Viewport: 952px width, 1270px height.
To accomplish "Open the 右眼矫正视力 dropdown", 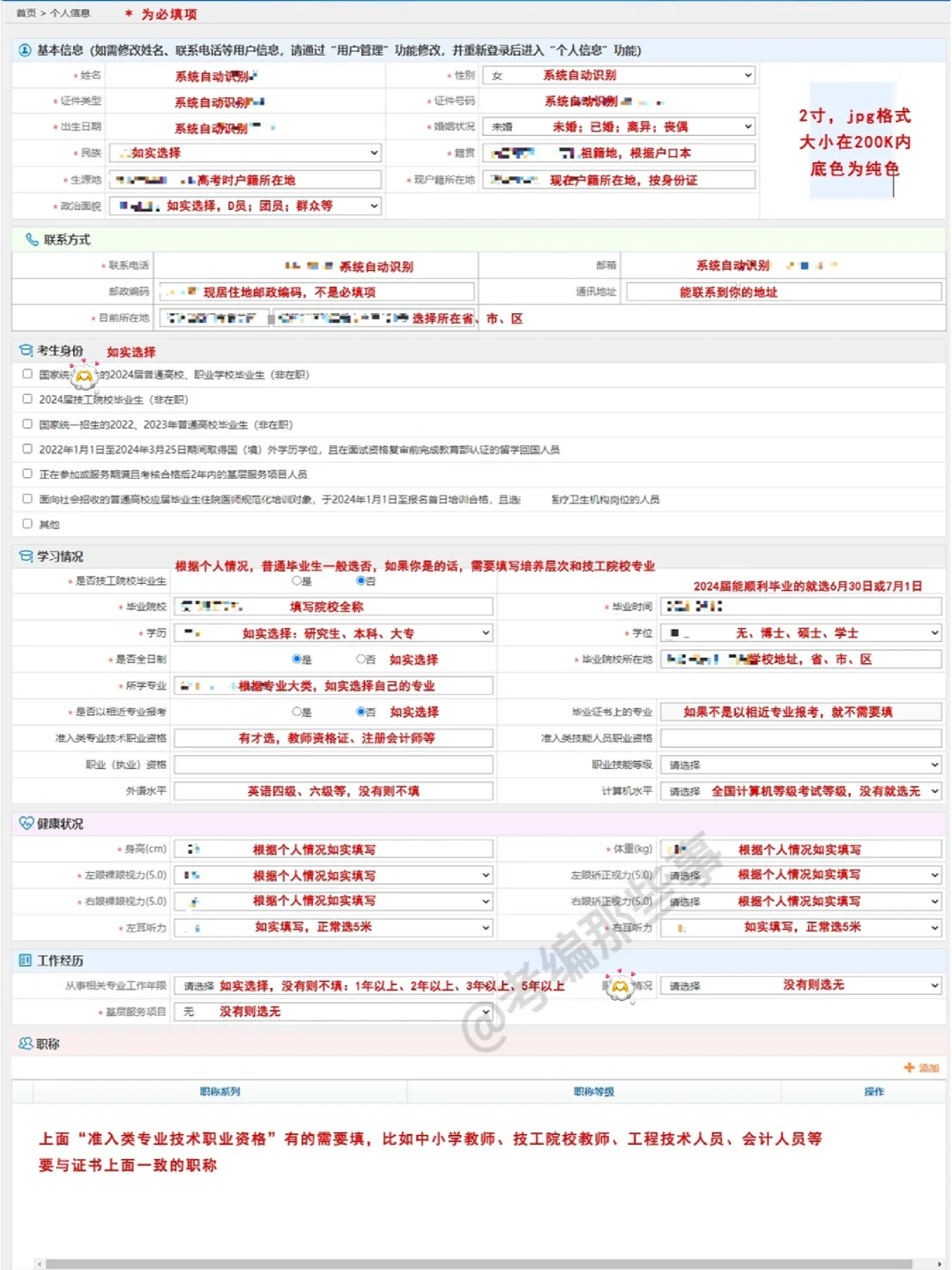I will (x=801, y=901).
